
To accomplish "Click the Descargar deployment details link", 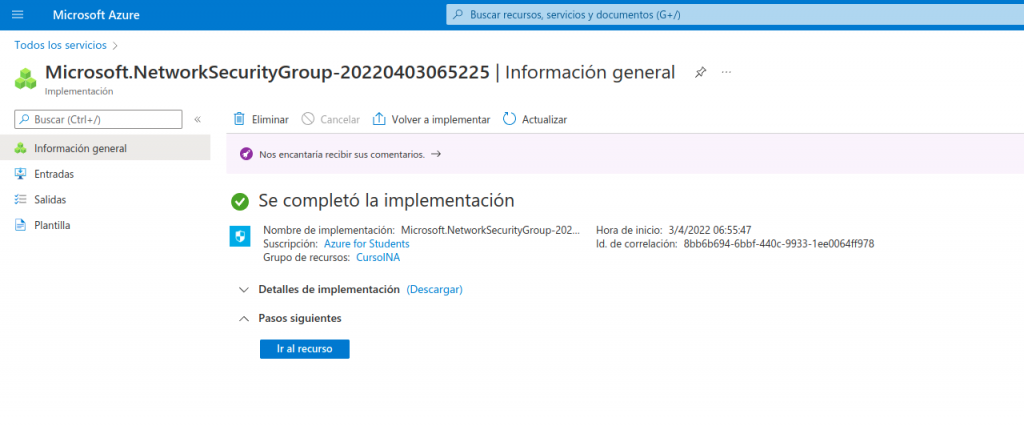I will tap(434, 289).
